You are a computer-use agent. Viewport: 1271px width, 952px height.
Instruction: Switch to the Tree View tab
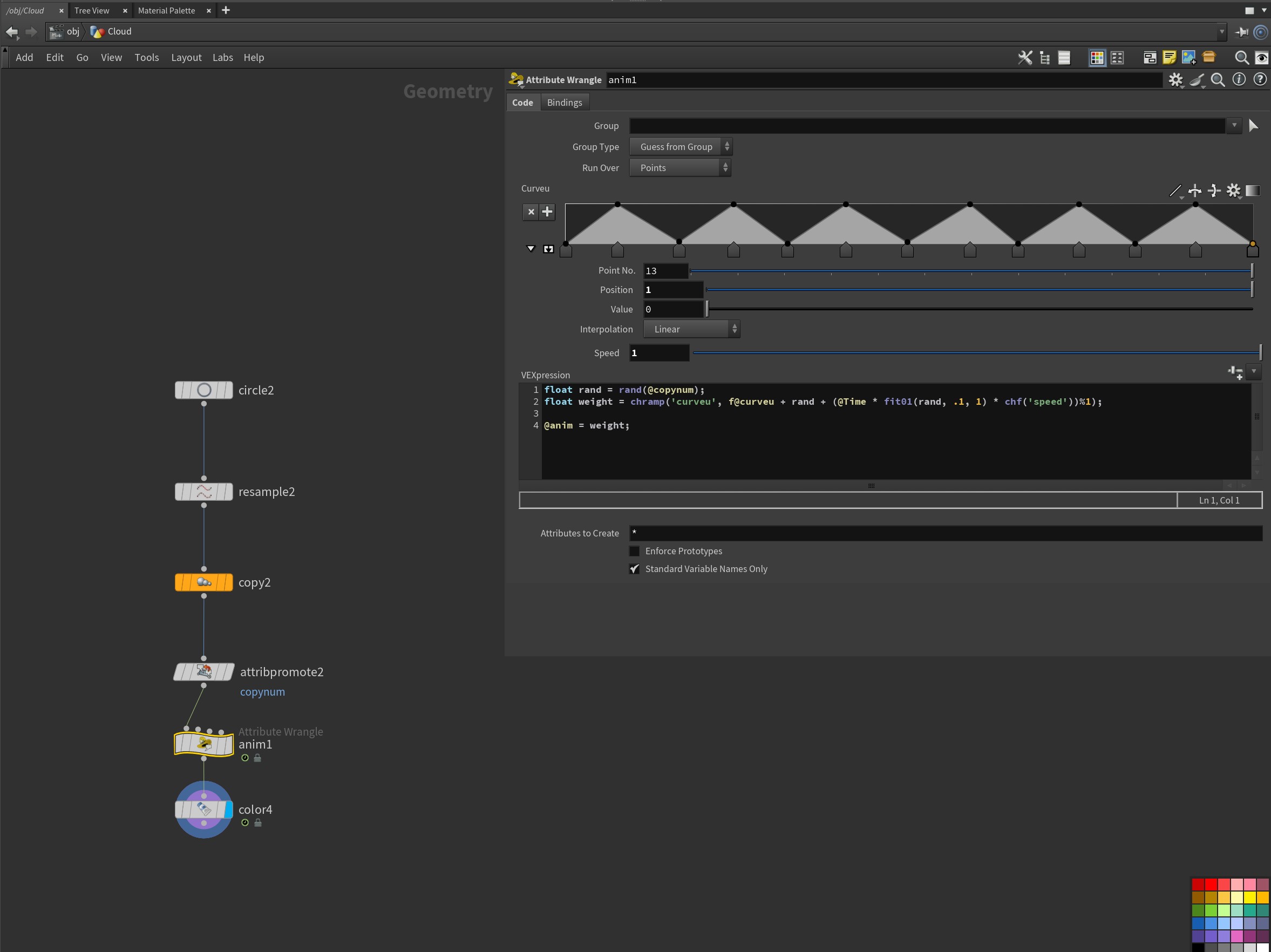(x=91, y=10)
